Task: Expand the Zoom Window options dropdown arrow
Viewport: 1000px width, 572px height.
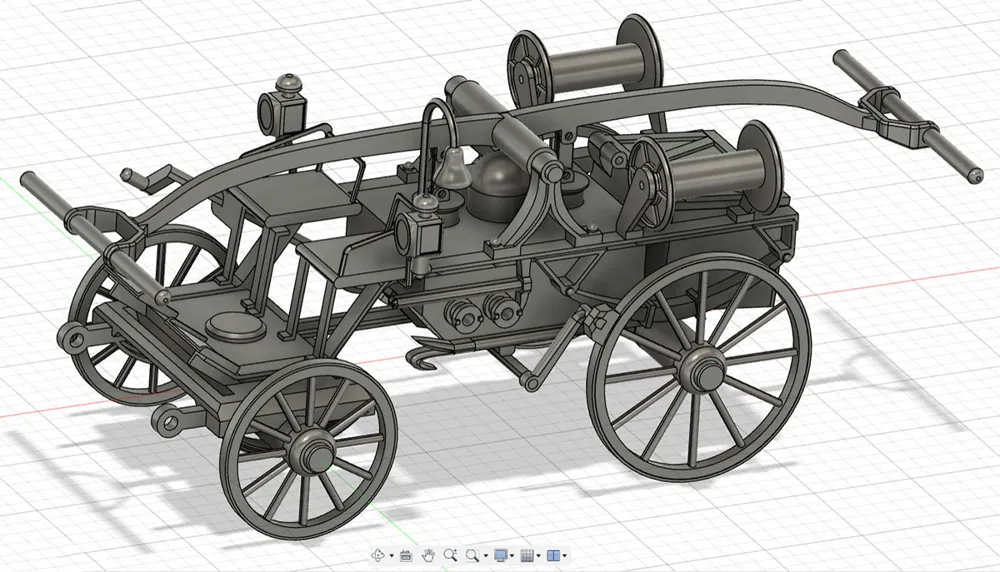Action: (486, 555)
